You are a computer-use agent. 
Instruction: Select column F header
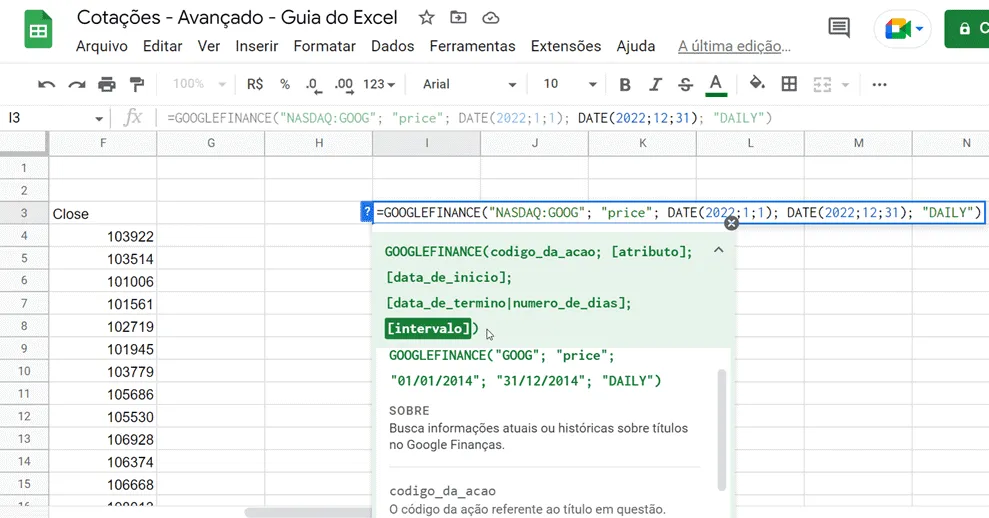pyautogui.click(x=103, y=143)
